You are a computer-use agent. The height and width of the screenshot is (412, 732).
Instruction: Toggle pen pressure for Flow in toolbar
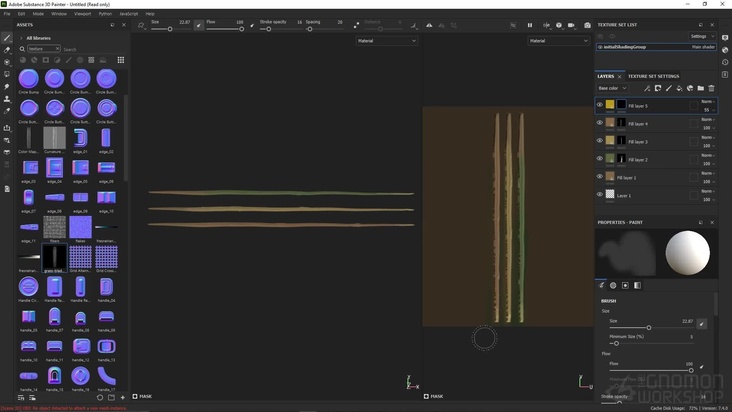[252, 25]
